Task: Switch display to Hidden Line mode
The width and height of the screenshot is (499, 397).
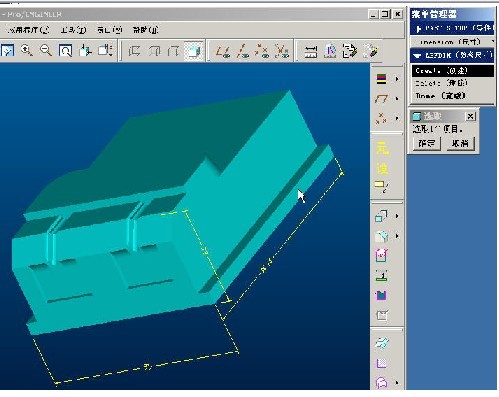Action: tap(154, 51)
